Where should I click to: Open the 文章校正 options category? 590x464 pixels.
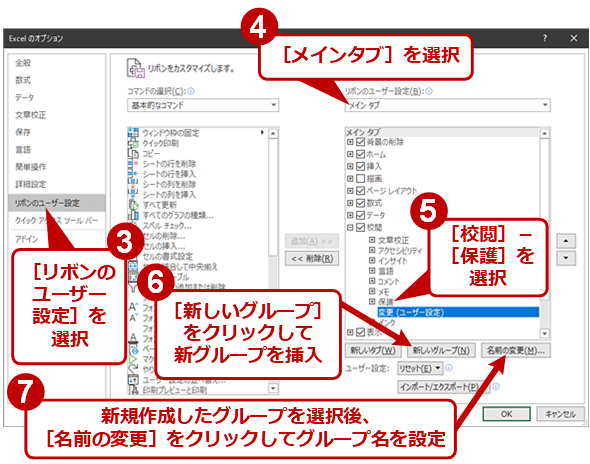click(x=30, y=115)
